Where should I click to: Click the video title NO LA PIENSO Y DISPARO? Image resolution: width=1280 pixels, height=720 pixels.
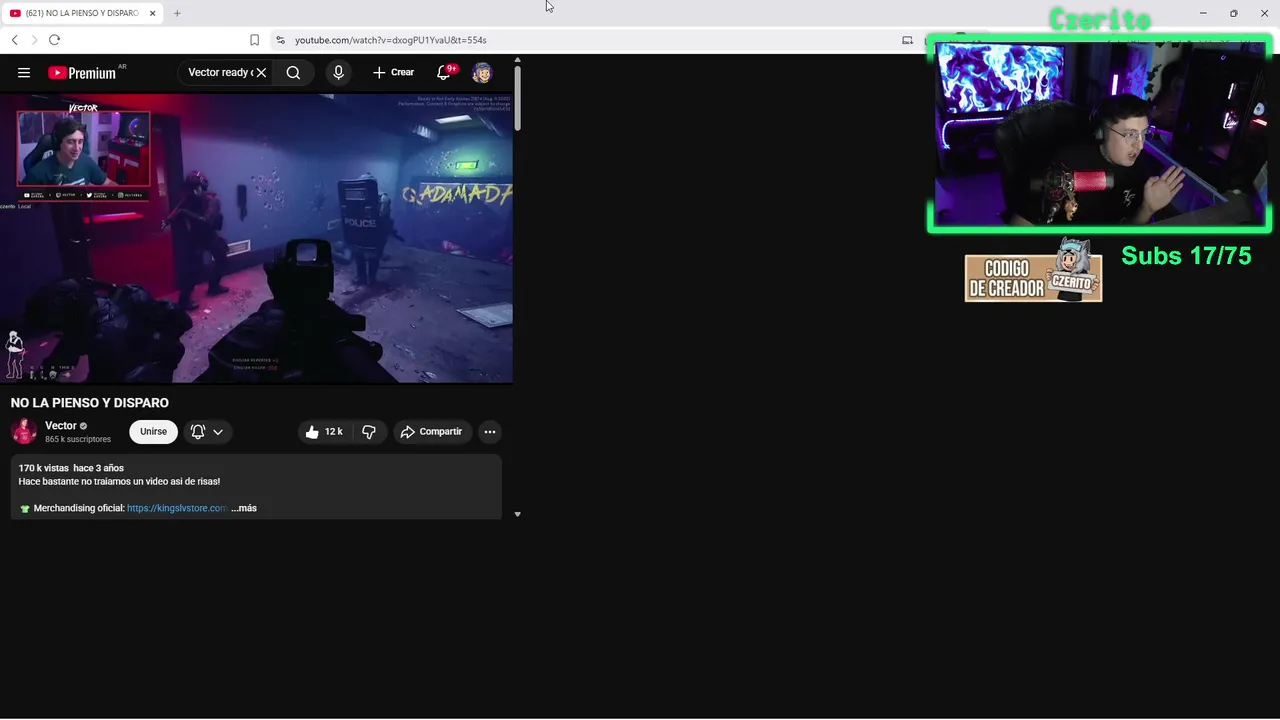coord(90,403)
